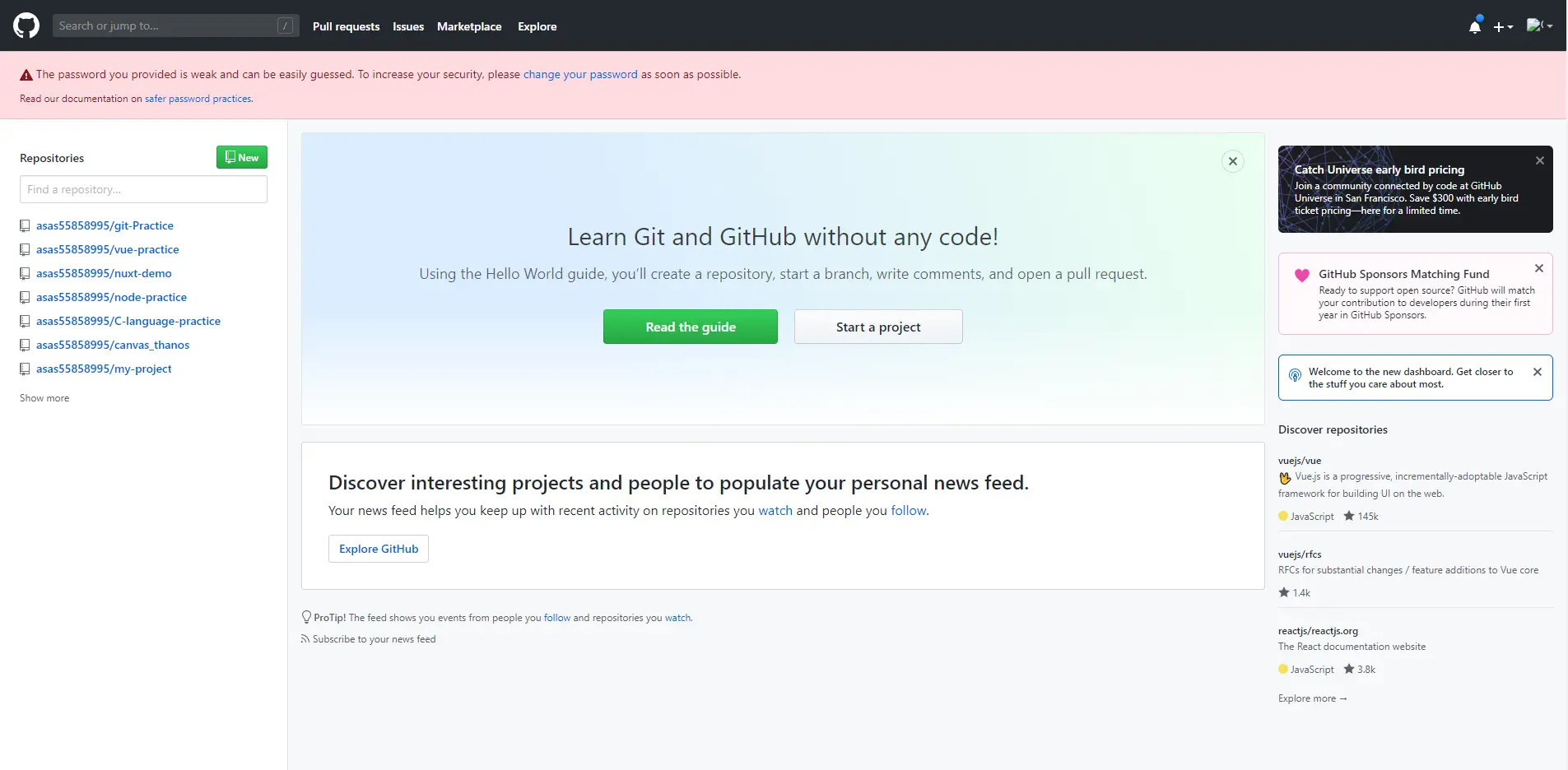The image size is (1568, 770).
Task: Follow the follow link in news feed text
Action: tap(909, 511)
